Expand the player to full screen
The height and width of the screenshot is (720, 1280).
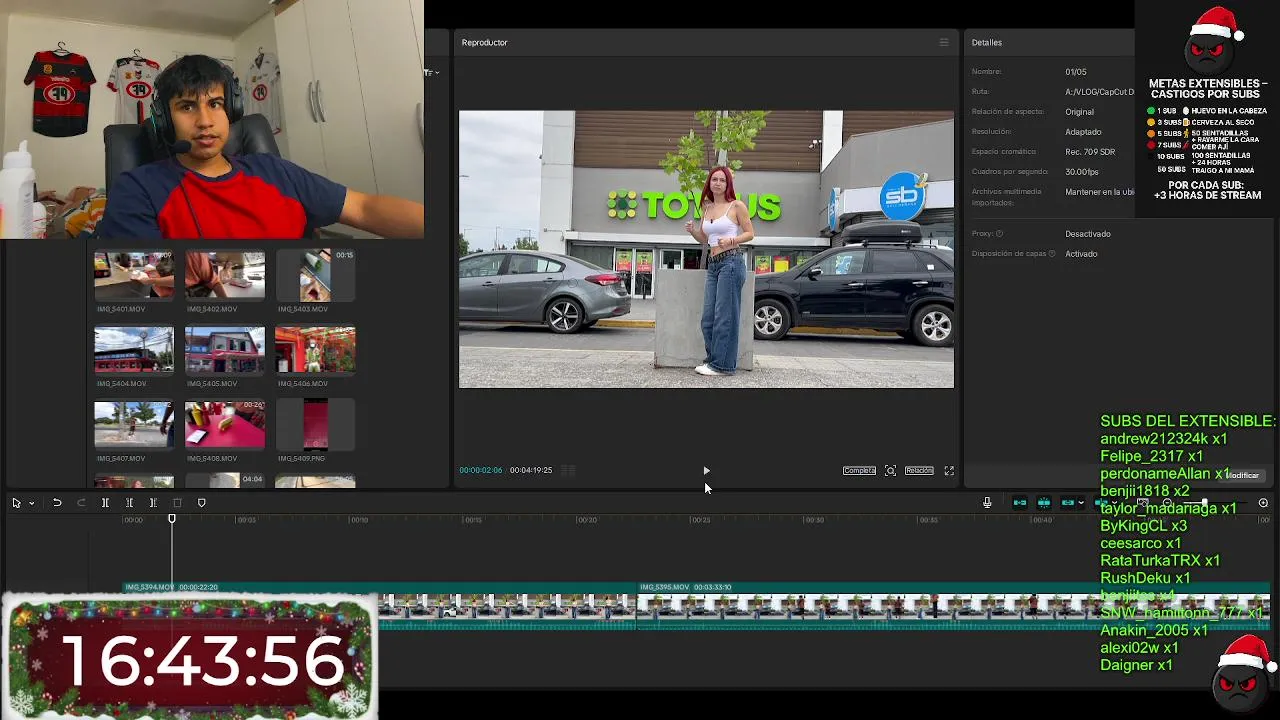click(949, 471)
